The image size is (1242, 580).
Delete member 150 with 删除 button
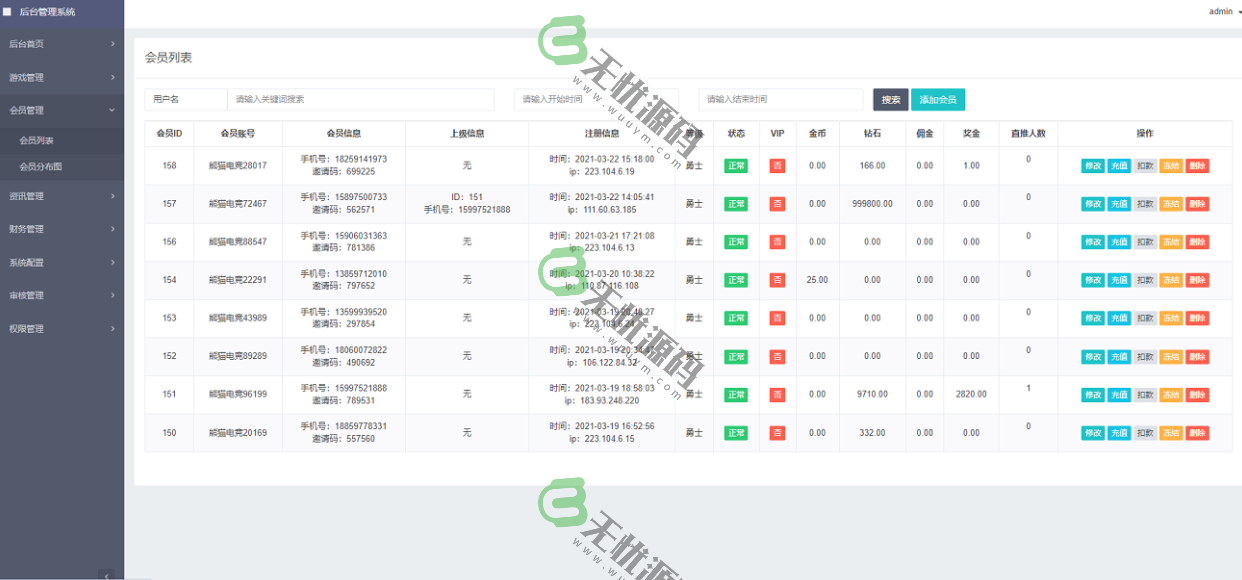coord(1197,433)
